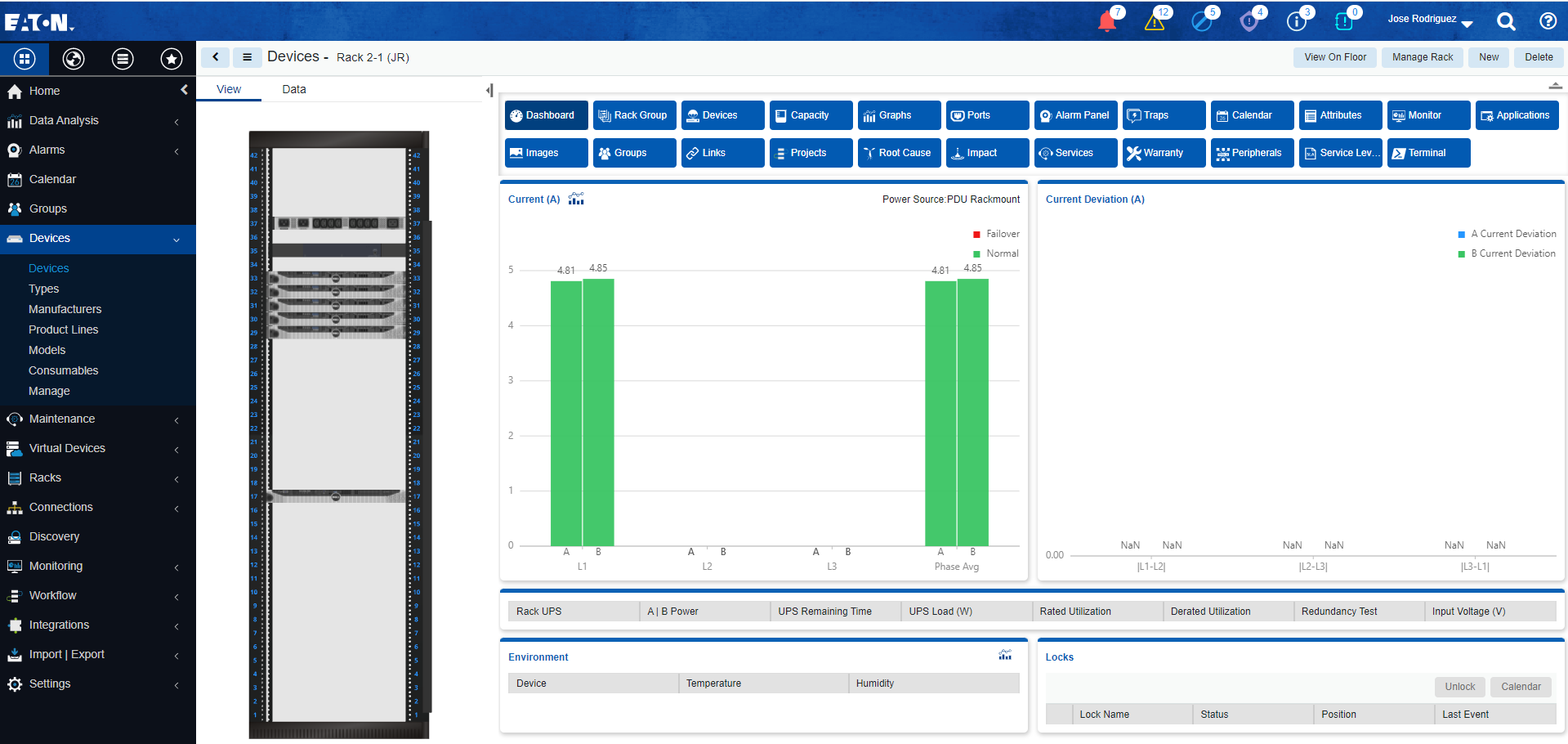Click the favorites star icon in sidebar
Screen dimensions: 1568x744
coord(172,59)
